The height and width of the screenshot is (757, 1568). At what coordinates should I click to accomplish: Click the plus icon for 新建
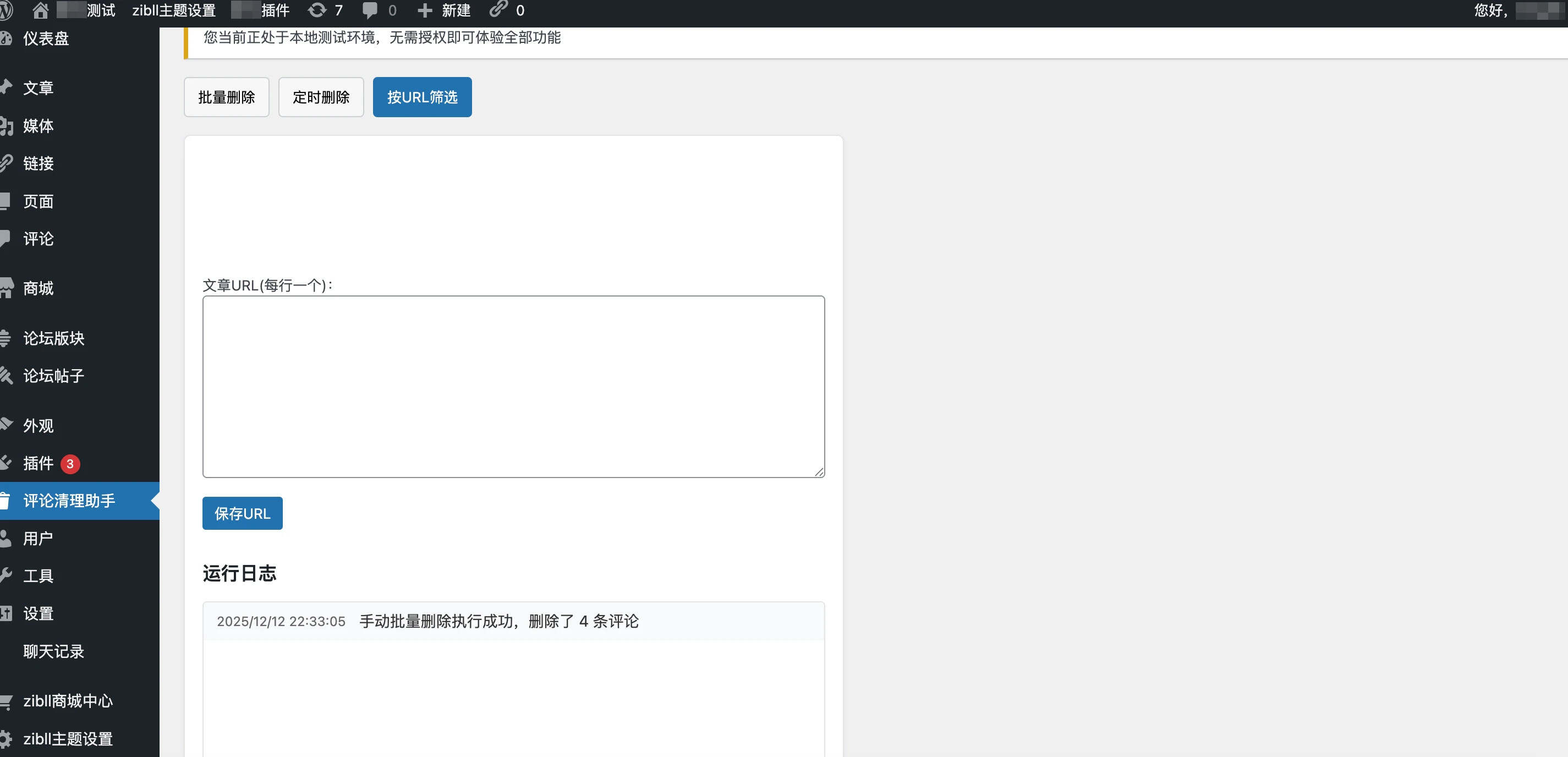pyautogui.click(x=425, y=10)
